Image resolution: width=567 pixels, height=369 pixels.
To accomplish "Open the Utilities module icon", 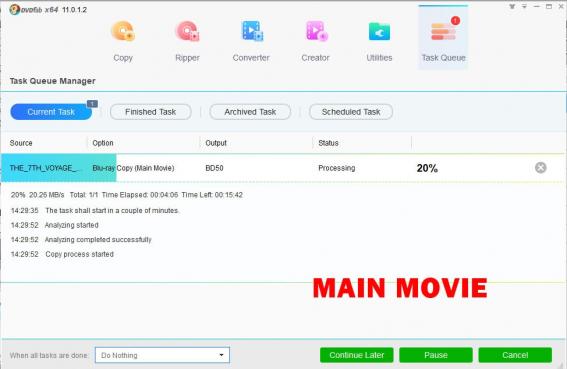I will point(379,32).
